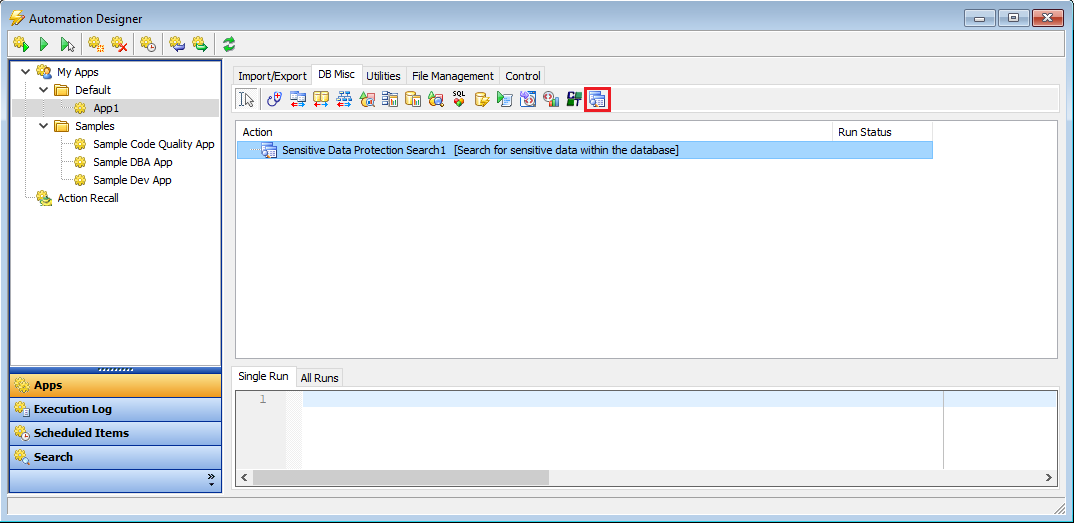Open the Apps navigation pane
Screen dimensions: 1074x523
[x=116, y=385]
